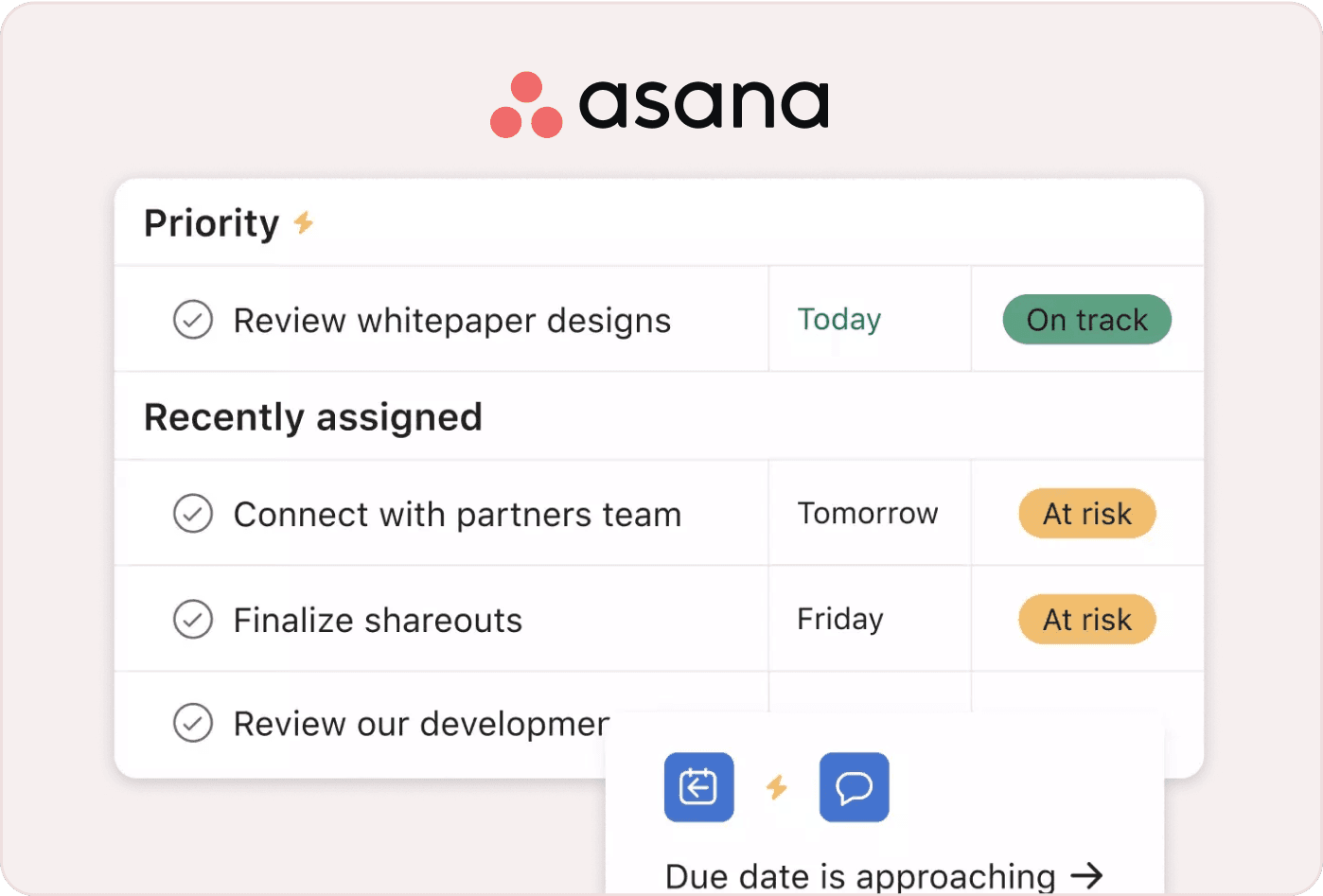Mark Review whitepaper designs complete
This screenshot has height=896, width=1323.
[193, 320]
